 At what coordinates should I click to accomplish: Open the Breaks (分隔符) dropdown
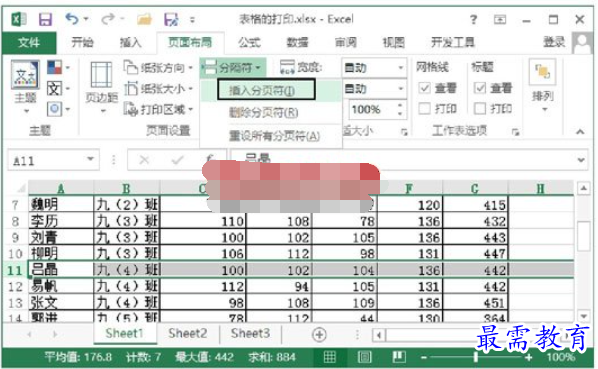[x=232, y=68]
